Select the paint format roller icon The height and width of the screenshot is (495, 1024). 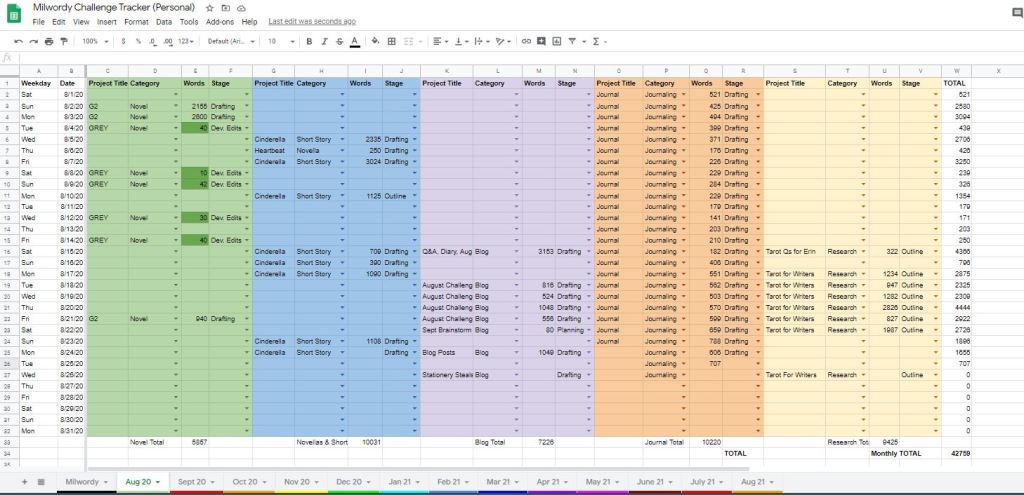coord(63,41)
